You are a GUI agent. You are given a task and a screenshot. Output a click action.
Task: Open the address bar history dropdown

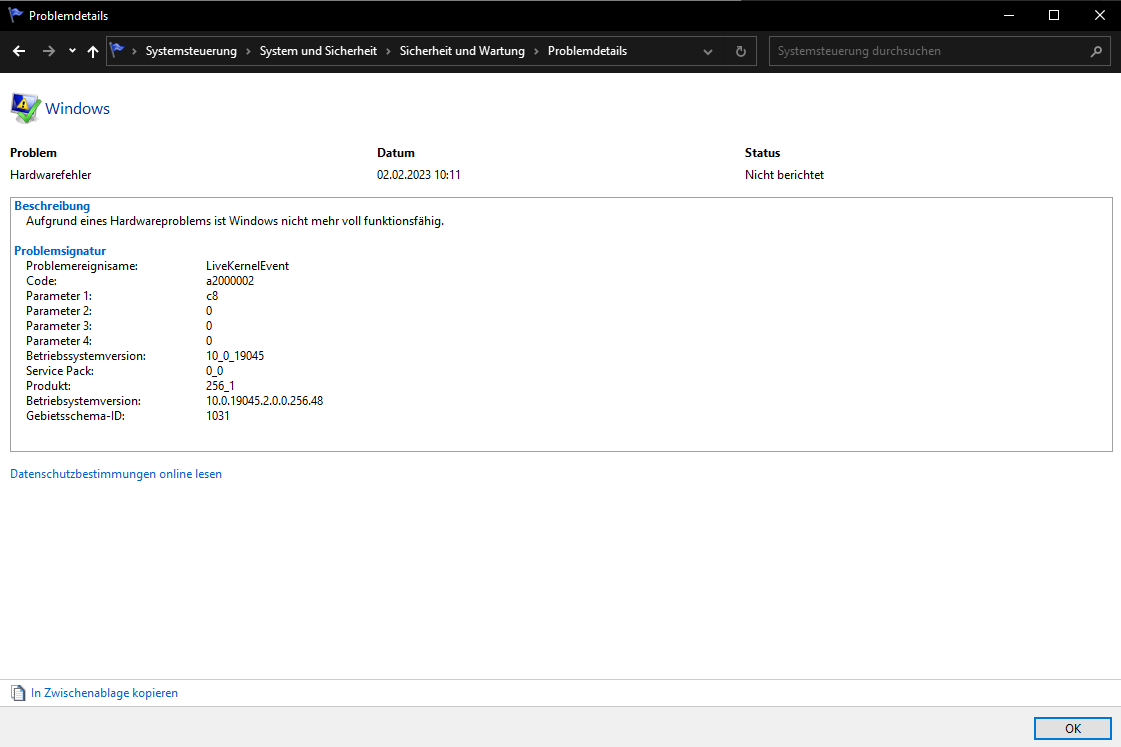pos(708,51)
